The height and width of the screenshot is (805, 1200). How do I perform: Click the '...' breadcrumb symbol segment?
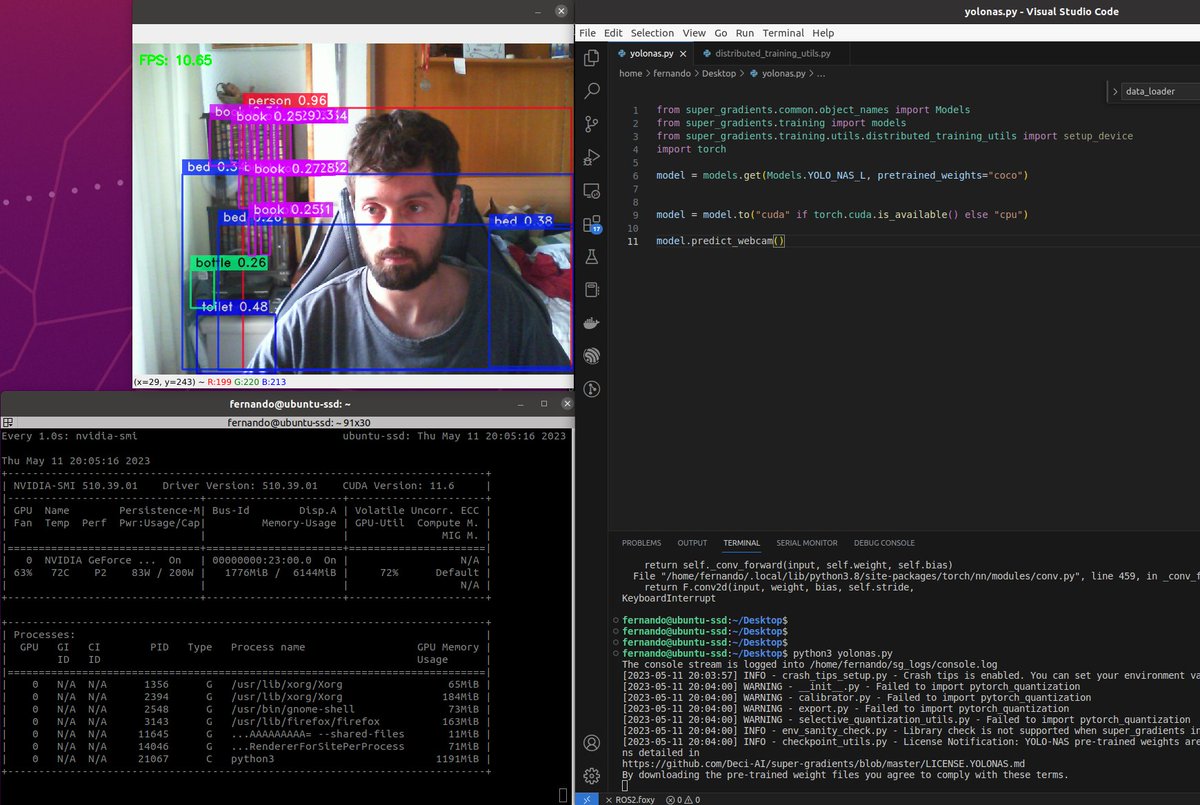pos(821,73)
